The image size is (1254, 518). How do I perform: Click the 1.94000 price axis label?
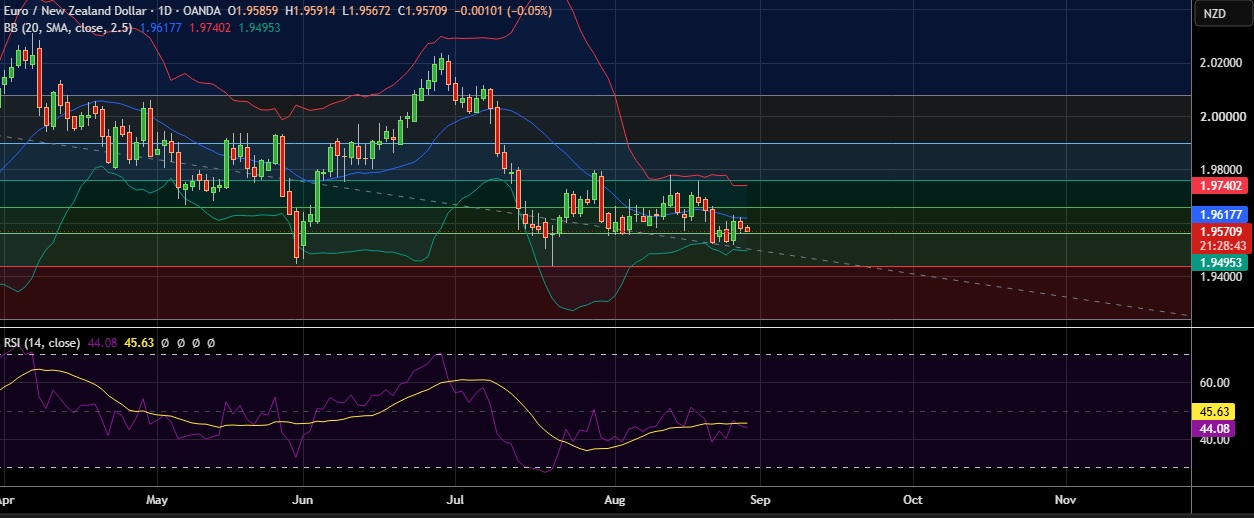pos(1220,278)
